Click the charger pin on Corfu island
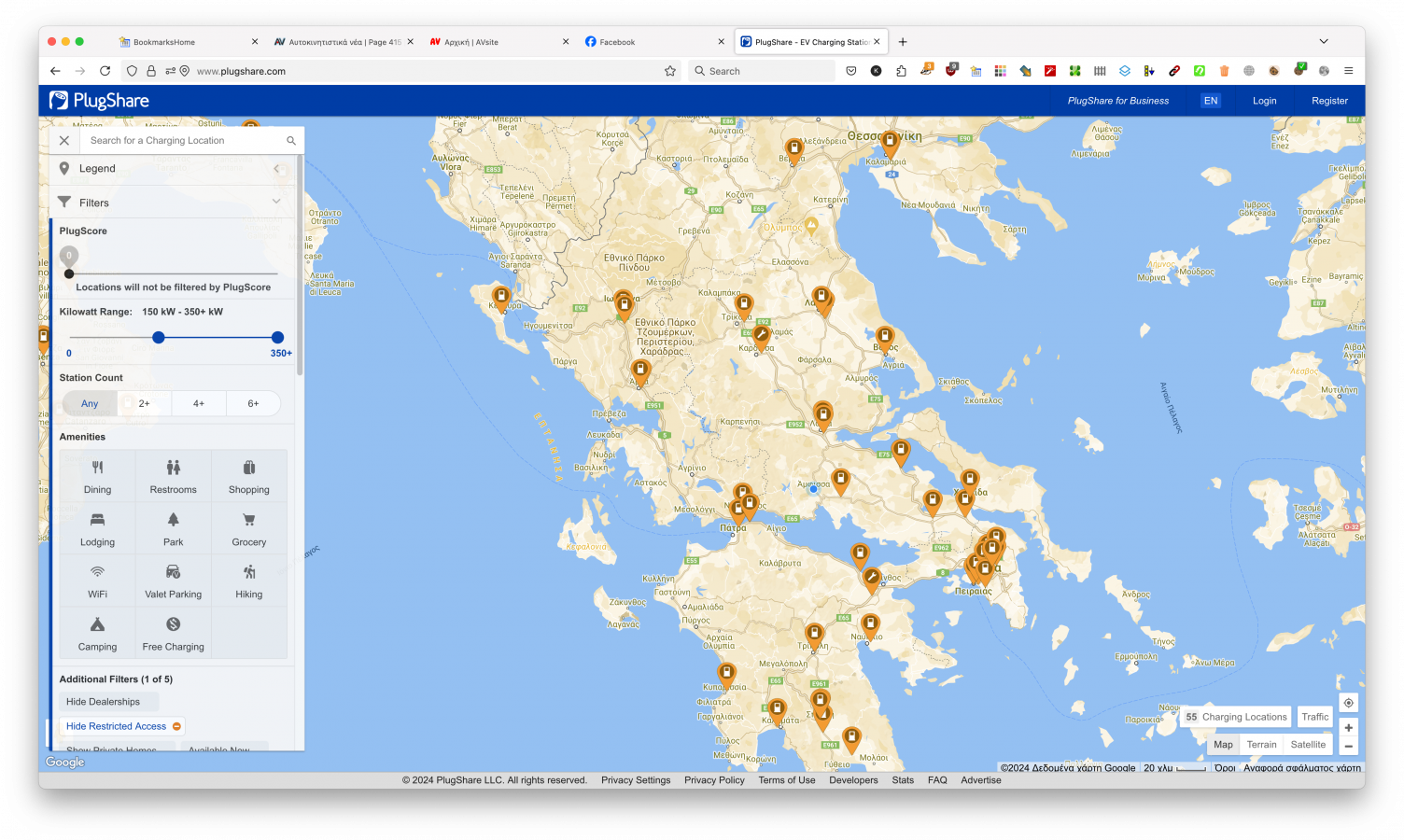This screenshot has height=840, width=1404. (501, 300)
